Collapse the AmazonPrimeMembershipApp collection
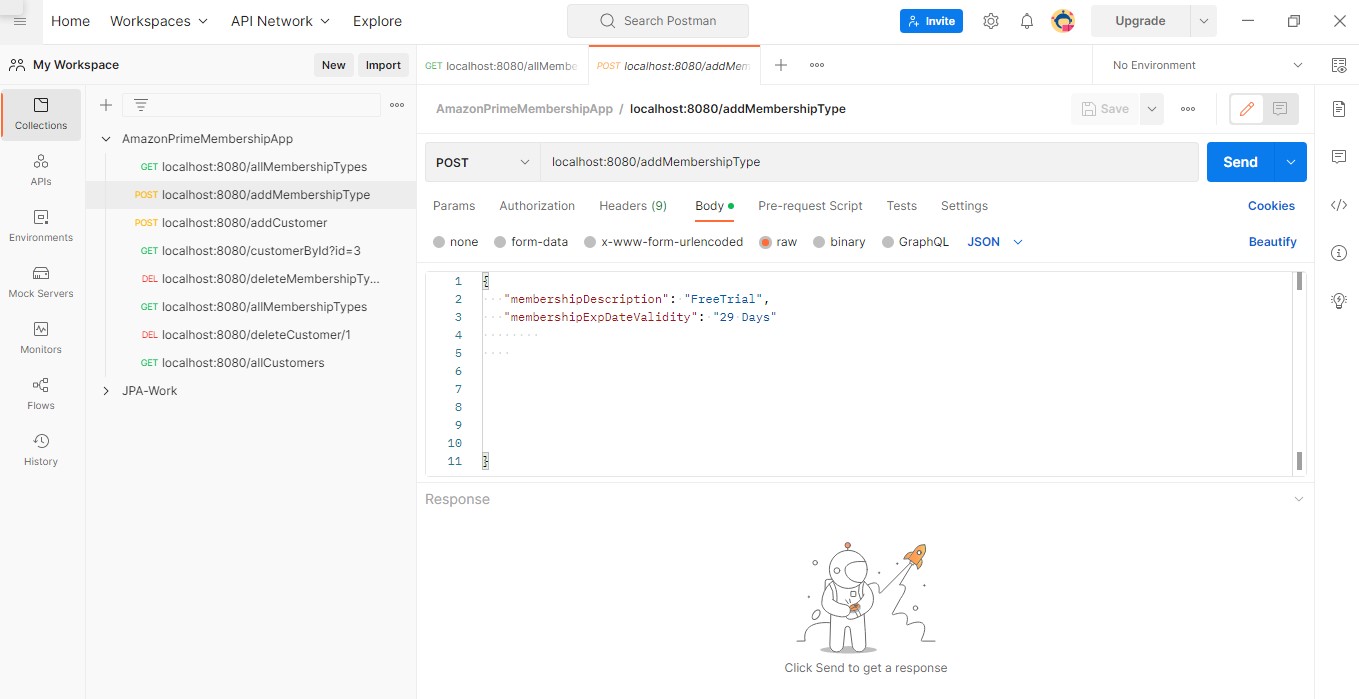This screenshot has width=1359, height=699. click(105, 138)
